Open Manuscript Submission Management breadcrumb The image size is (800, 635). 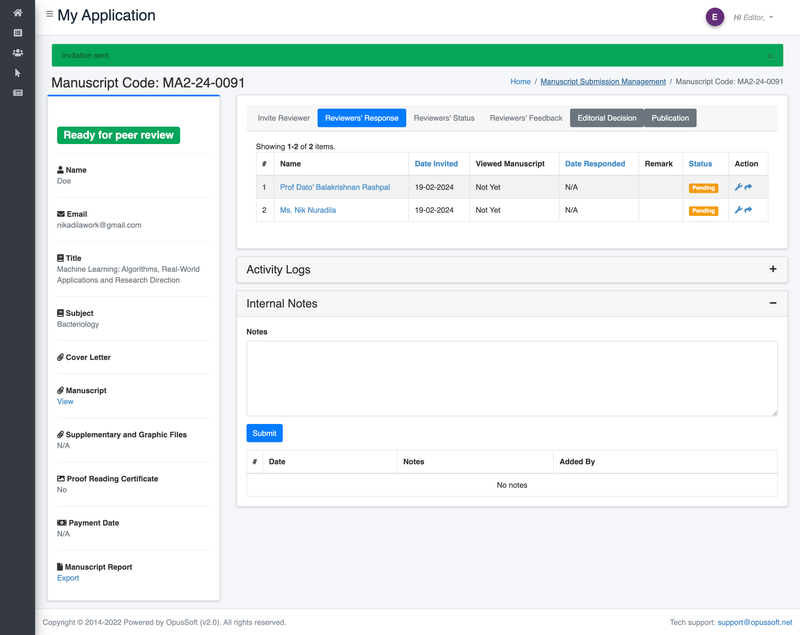[603, 82]
